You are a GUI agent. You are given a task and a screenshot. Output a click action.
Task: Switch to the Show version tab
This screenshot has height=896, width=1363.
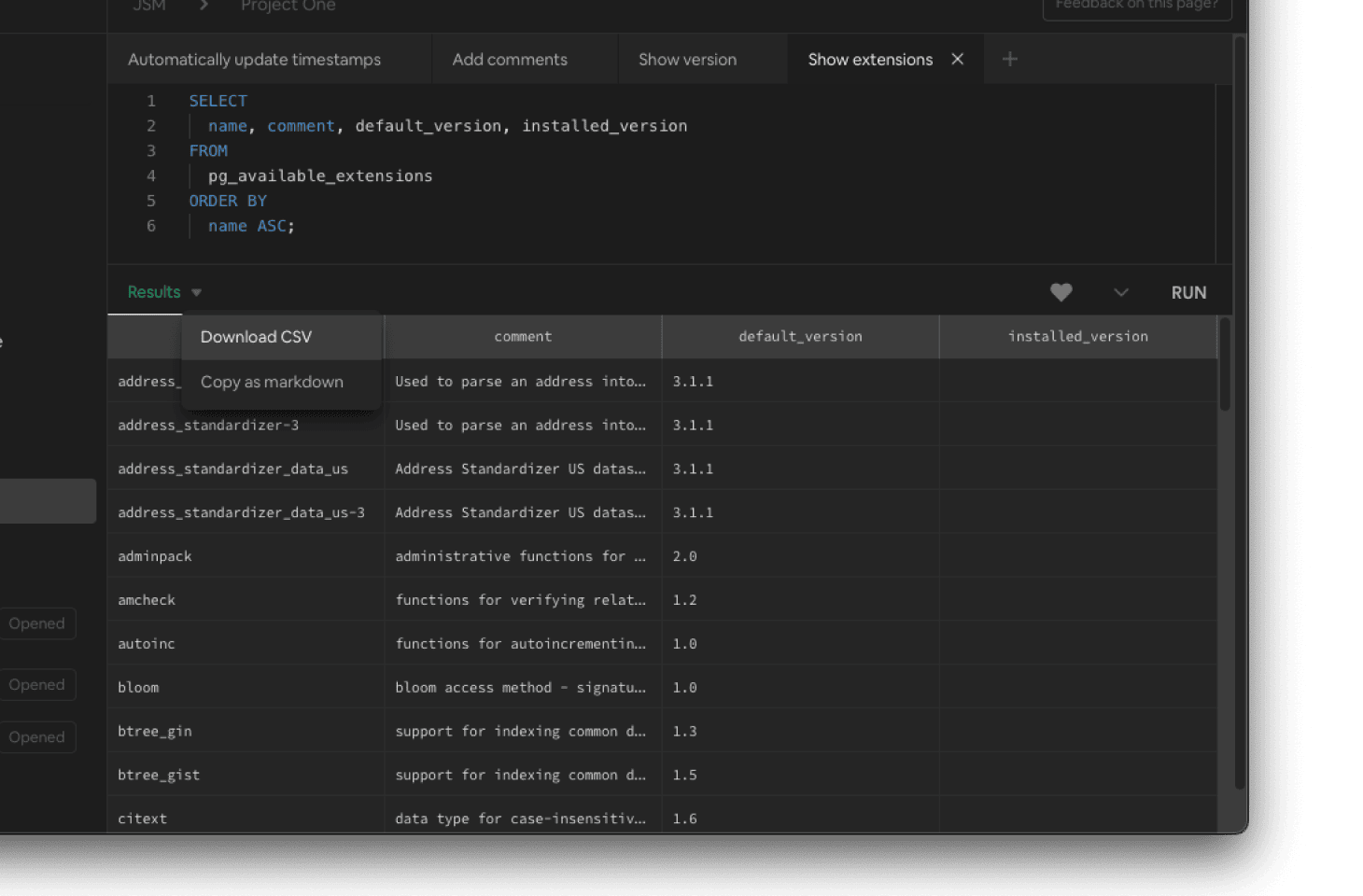687,59
